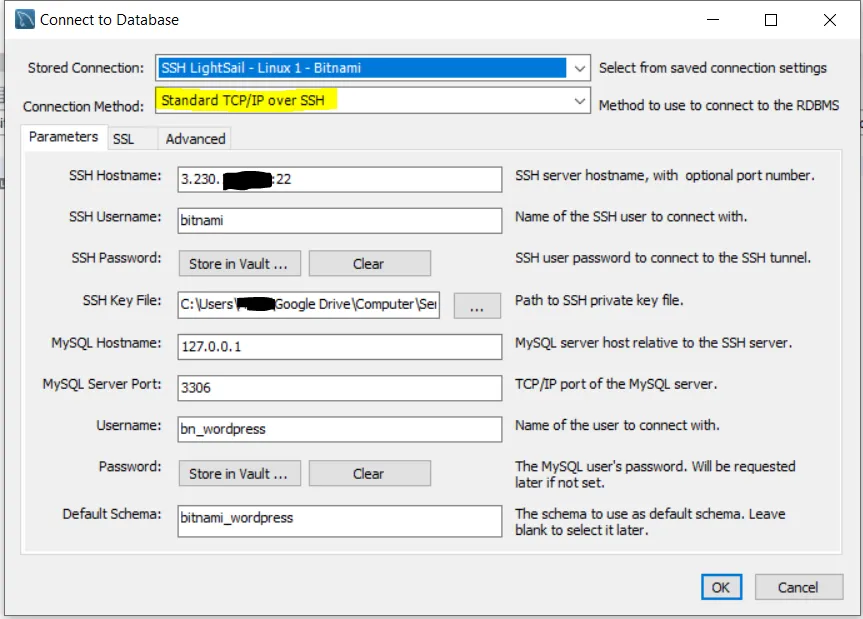Clear the MySQL user's Password
Screen dimensions: 863x619
[369, 473]
